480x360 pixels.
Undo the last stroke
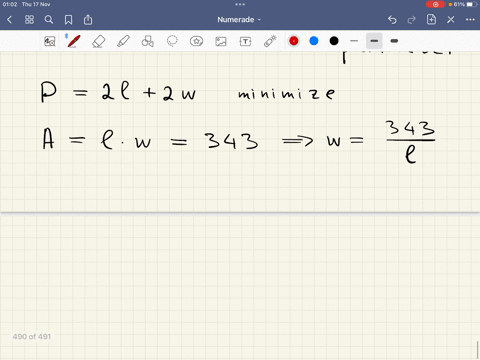tap(392, 20)
